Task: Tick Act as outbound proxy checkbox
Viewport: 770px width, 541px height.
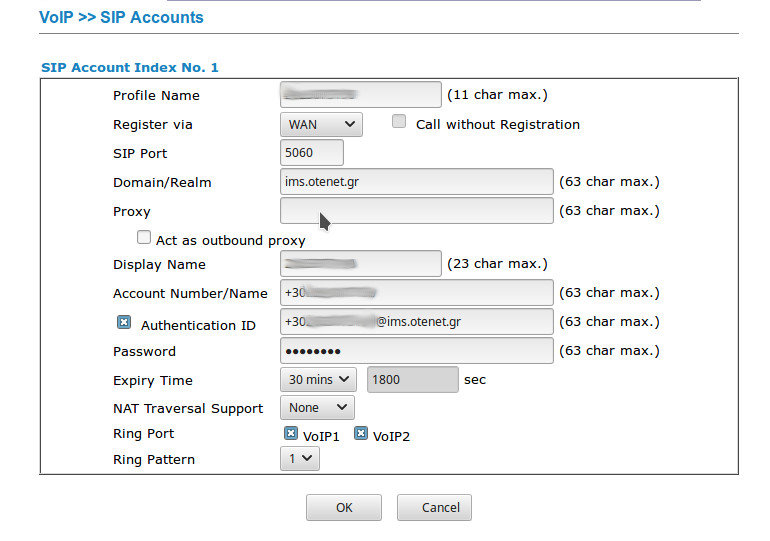Action: point(144,238)
